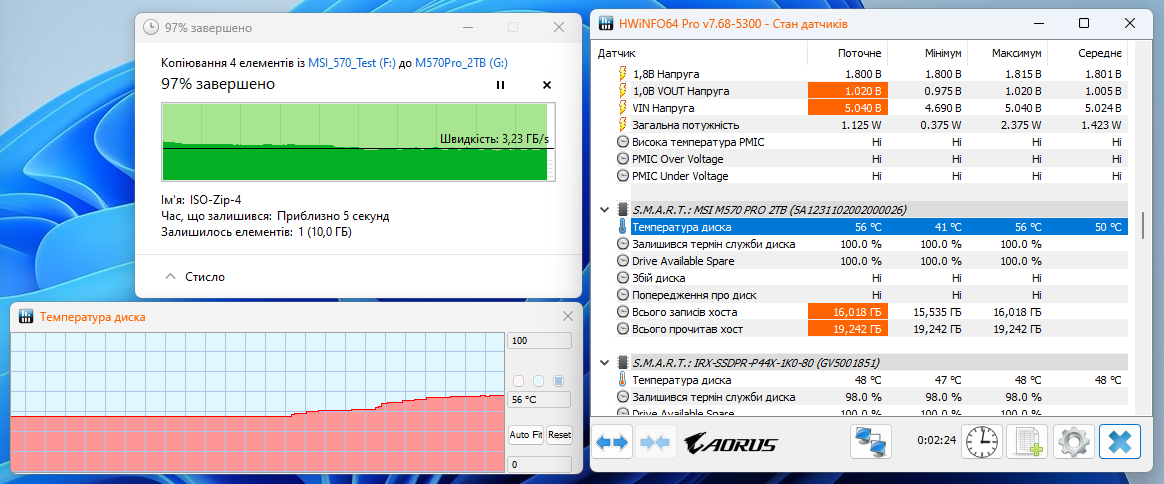Open the M570Pro_2TB (G:) destination link
1164x484 pixels.
click(462, 63)
